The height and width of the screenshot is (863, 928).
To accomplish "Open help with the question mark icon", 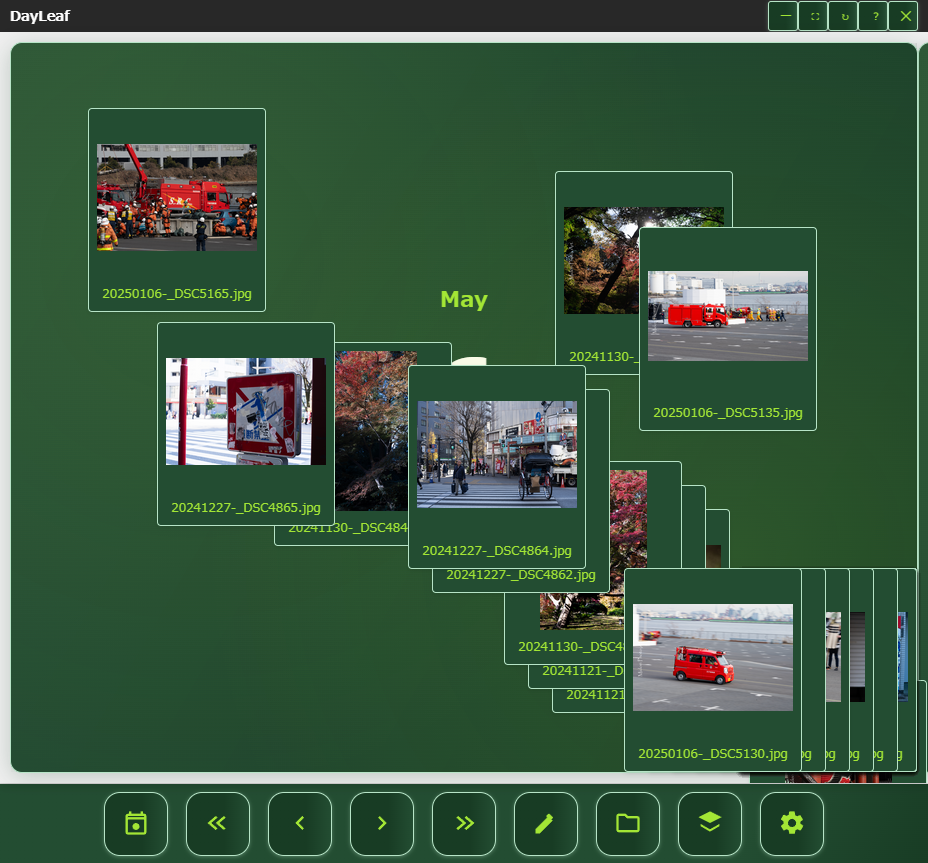I will point(875,16).
